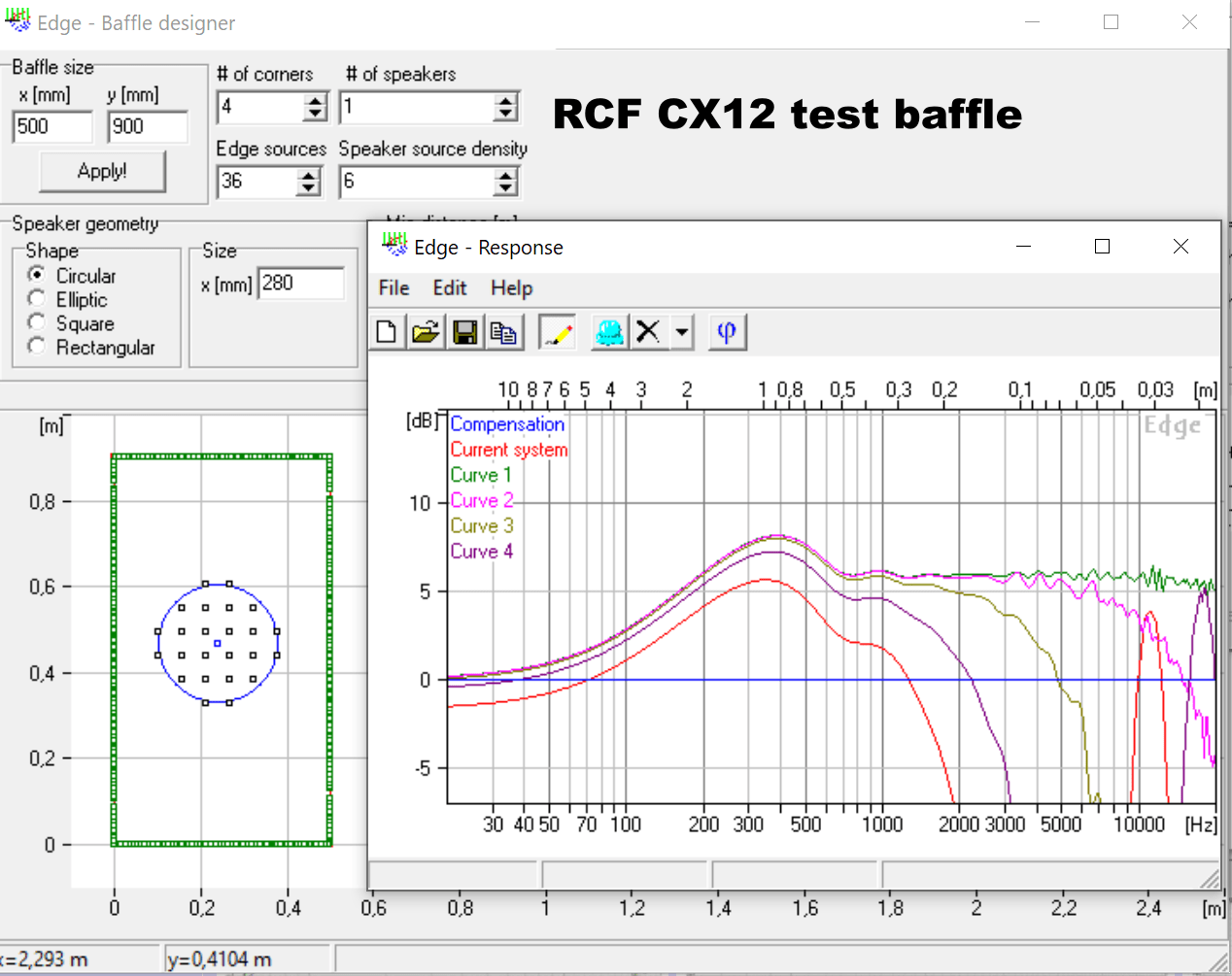Click the Curve 4 legend entry
Viewport: 1232px width, 976px height.
tap(482, 551)
